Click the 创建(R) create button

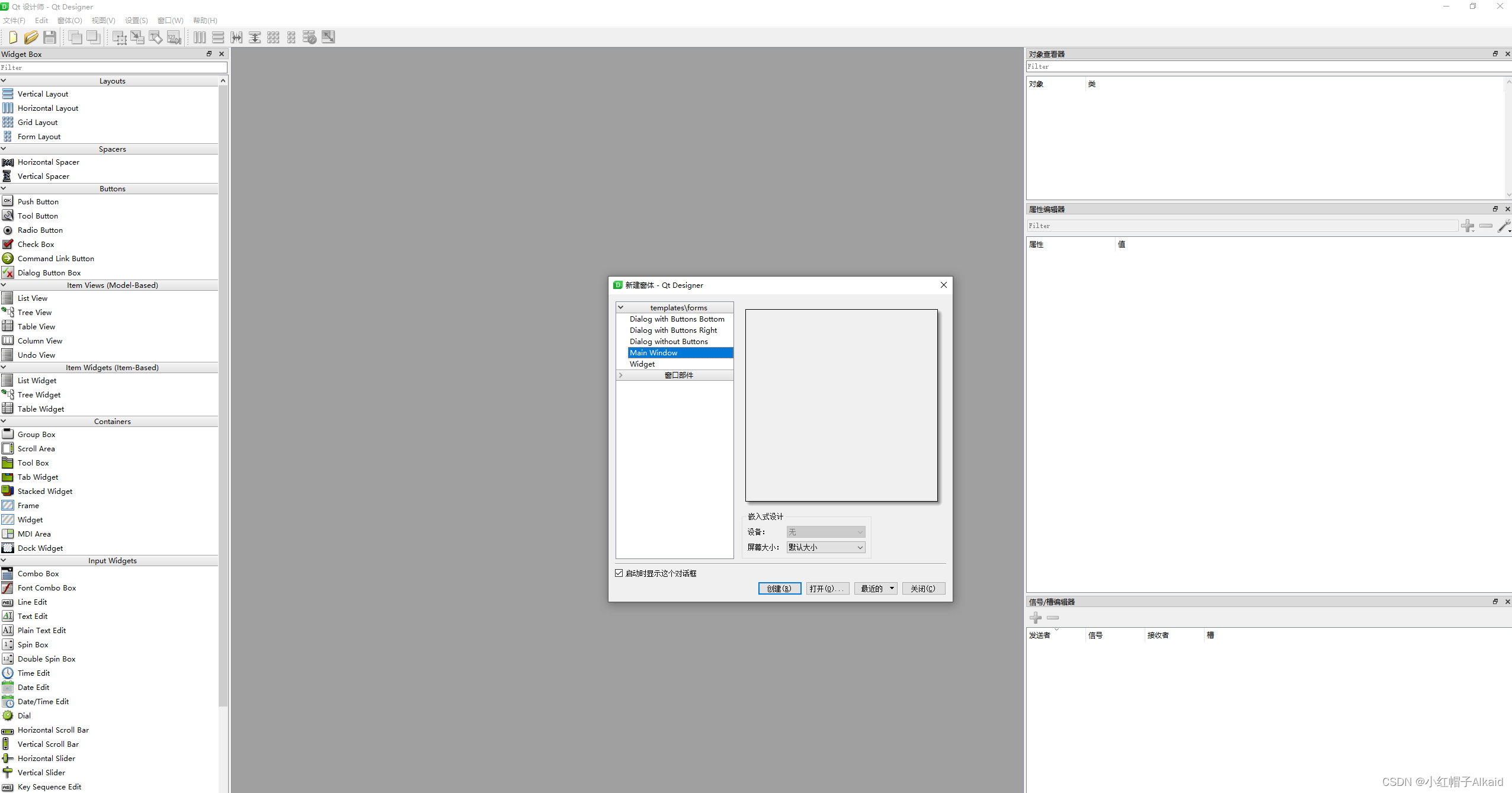pos(779,589)
